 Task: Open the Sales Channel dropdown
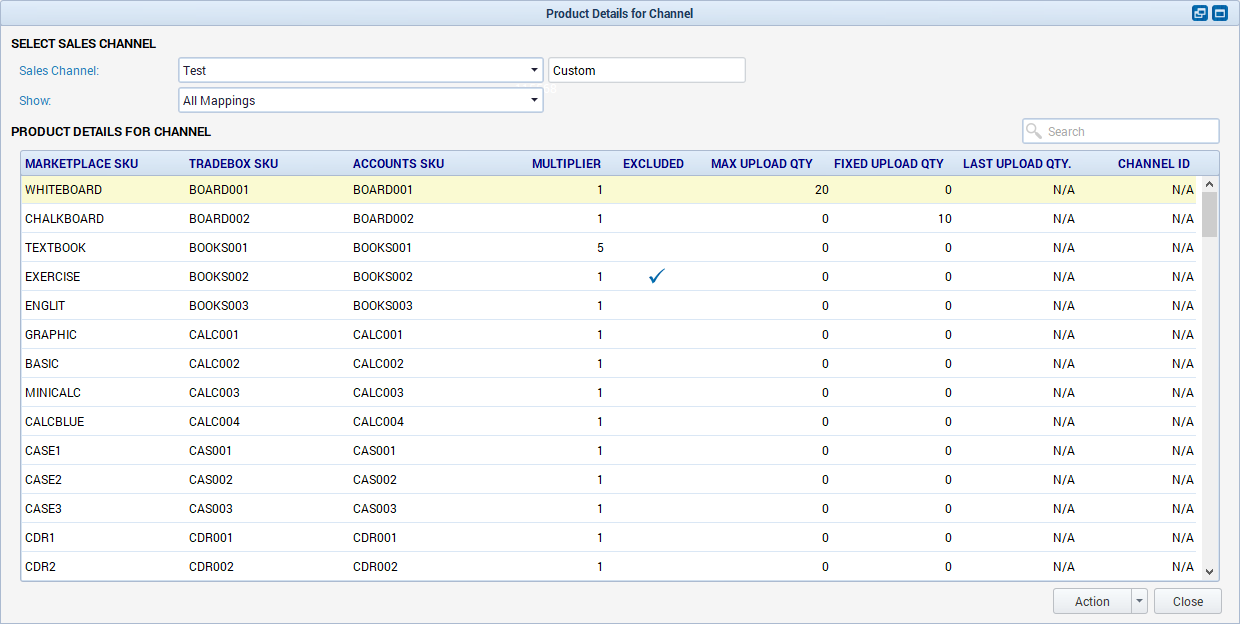(x=534, y=71)
